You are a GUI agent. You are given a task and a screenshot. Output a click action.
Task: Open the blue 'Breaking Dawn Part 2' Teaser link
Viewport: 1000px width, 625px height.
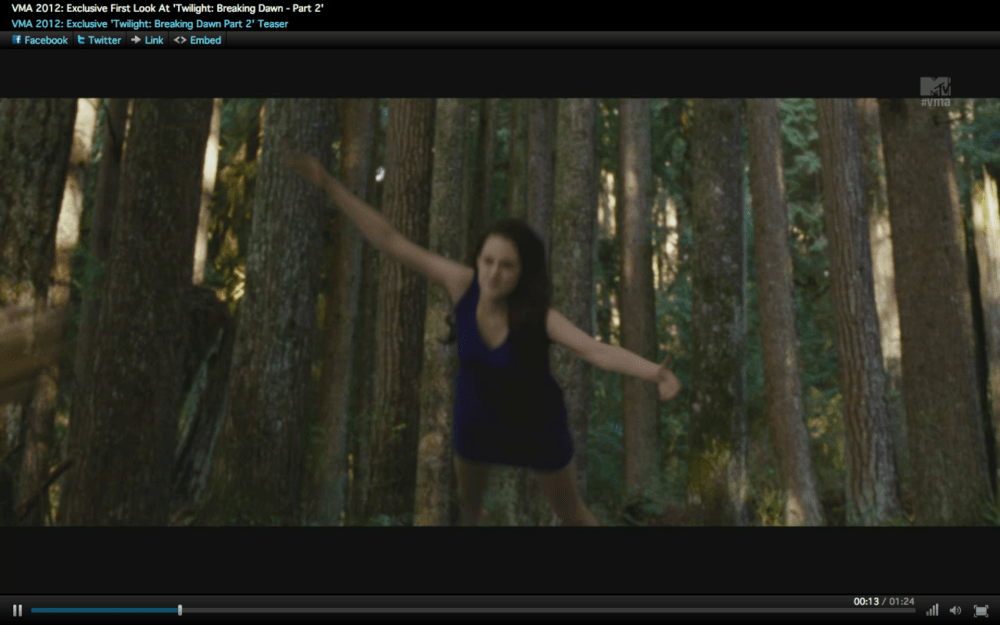click(x=150, y=23)
